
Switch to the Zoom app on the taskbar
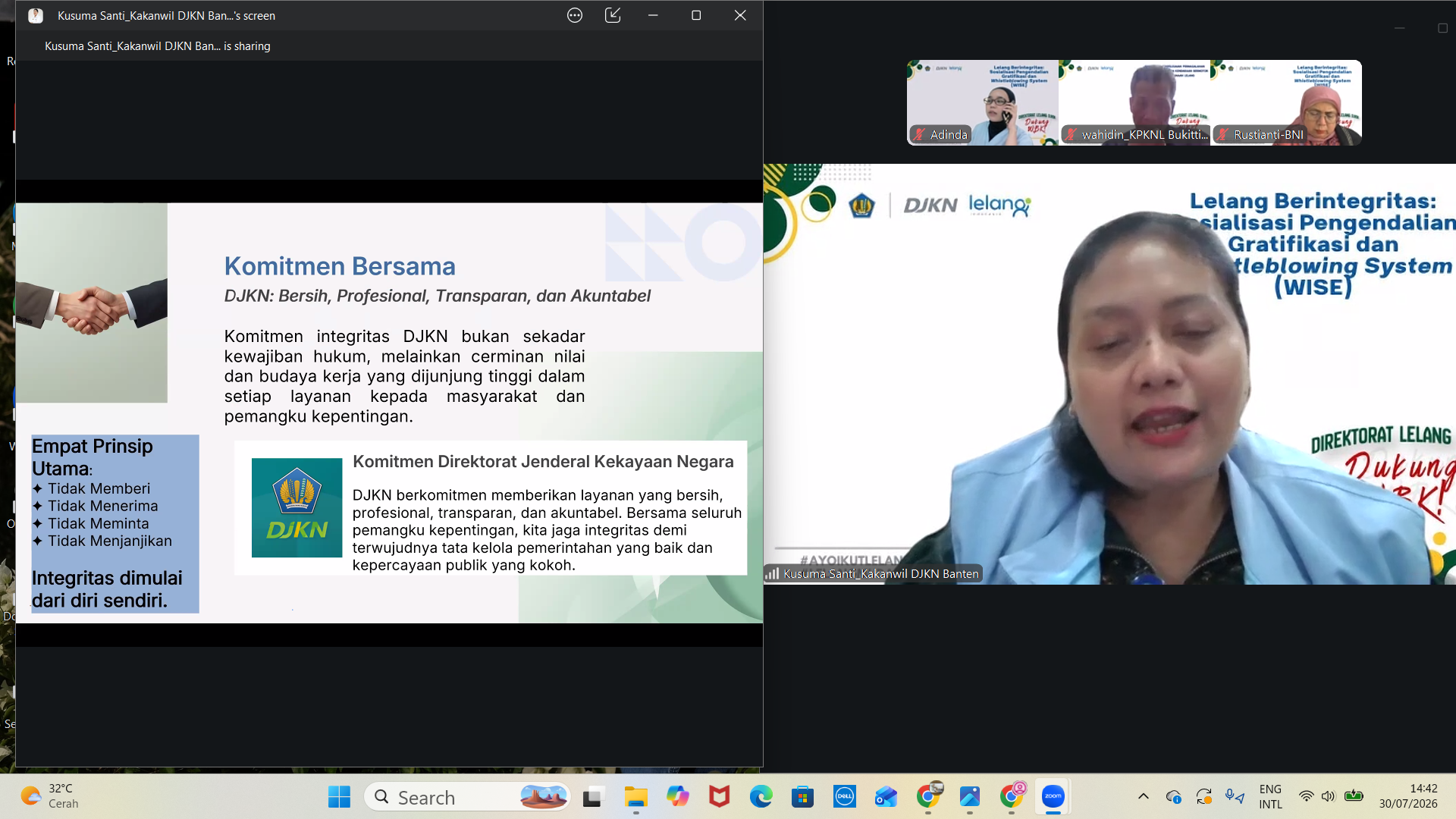click(1053, 797)
